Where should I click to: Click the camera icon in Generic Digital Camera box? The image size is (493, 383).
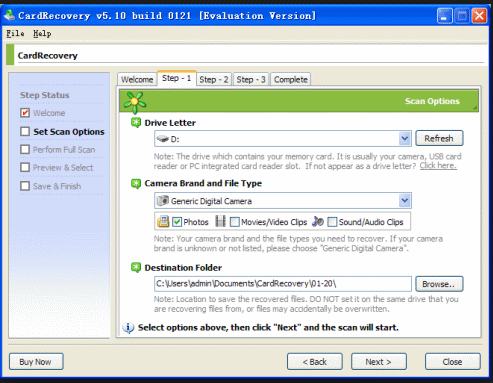point(163,201)
